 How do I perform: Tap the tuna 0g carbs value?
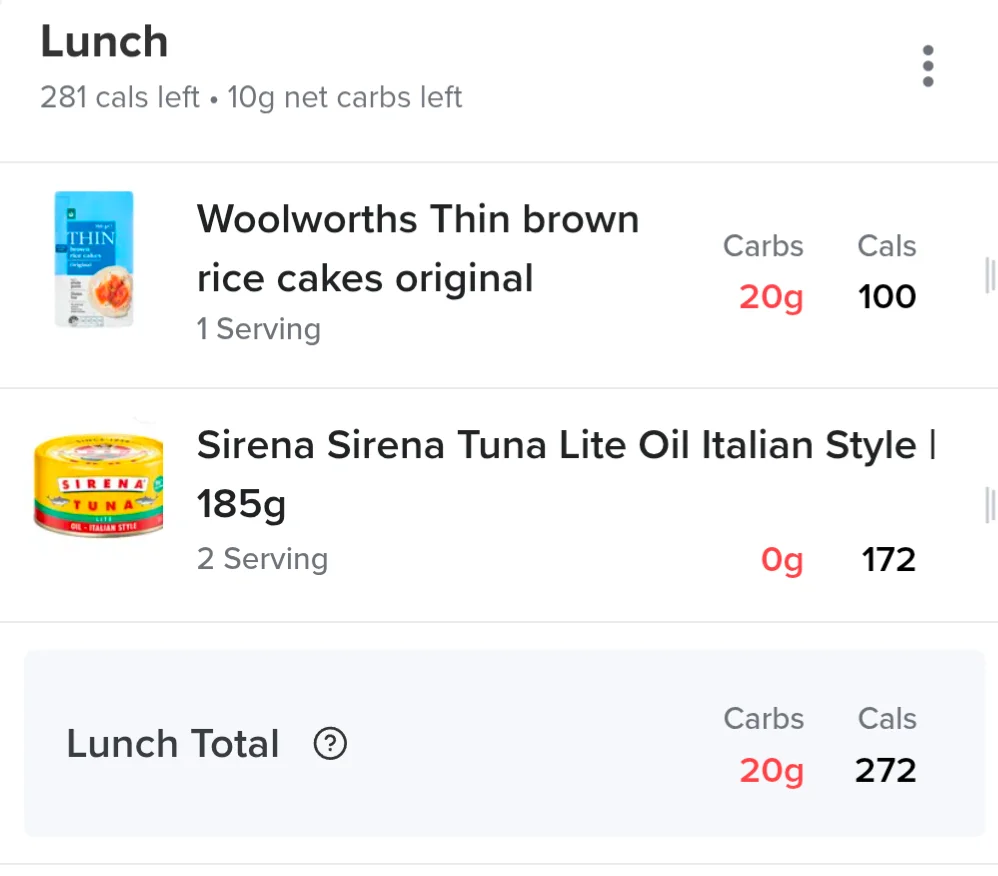(782, 560)
